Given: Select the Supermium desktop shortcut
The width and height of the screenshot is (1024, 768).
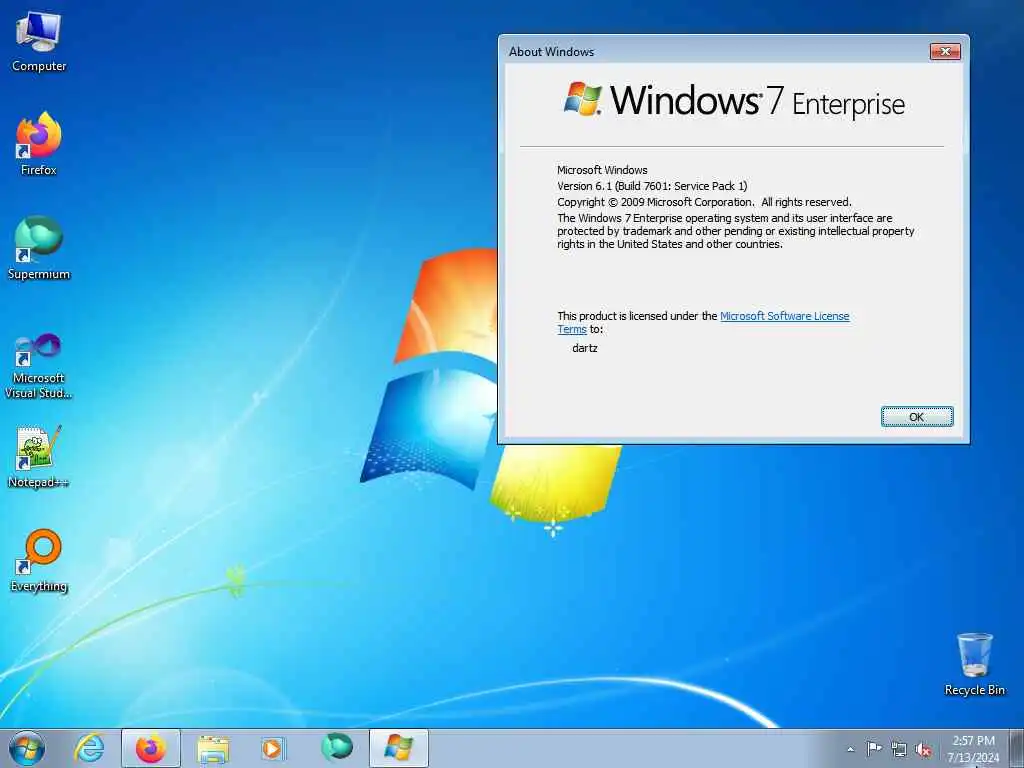Looking at the screenshot, I should (39, 248).
